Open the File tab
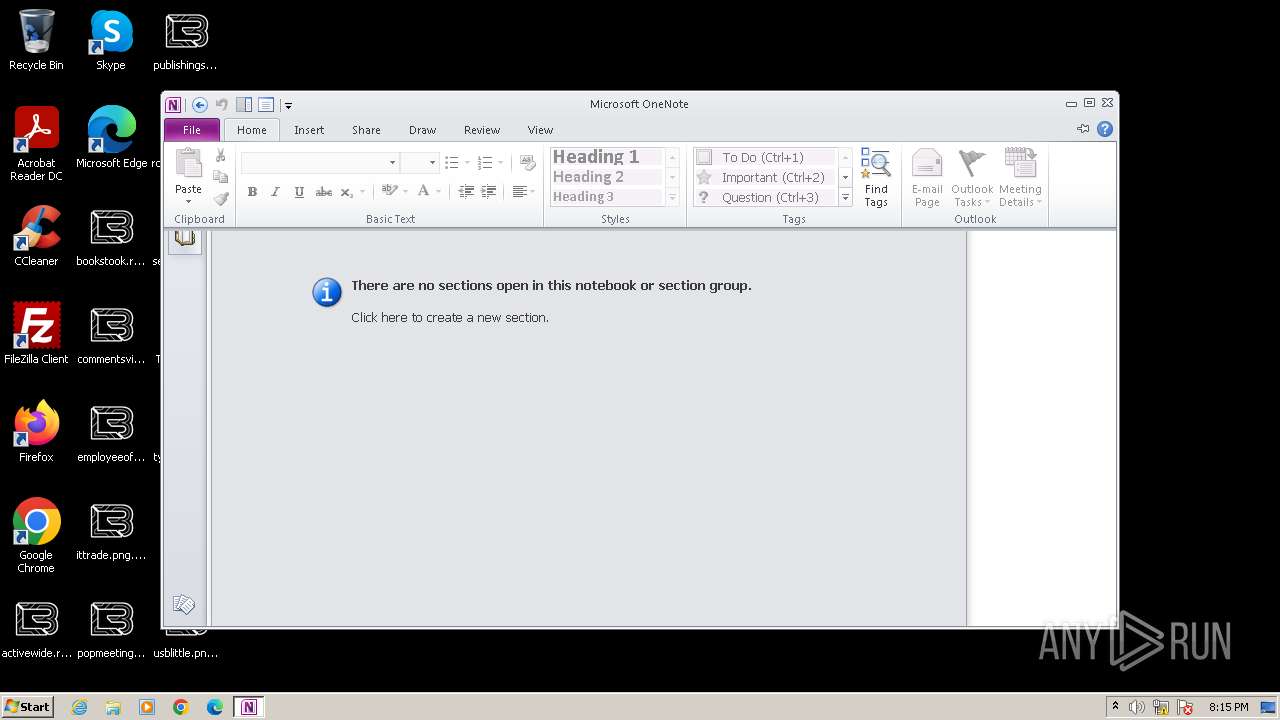 tap(192, 130)
